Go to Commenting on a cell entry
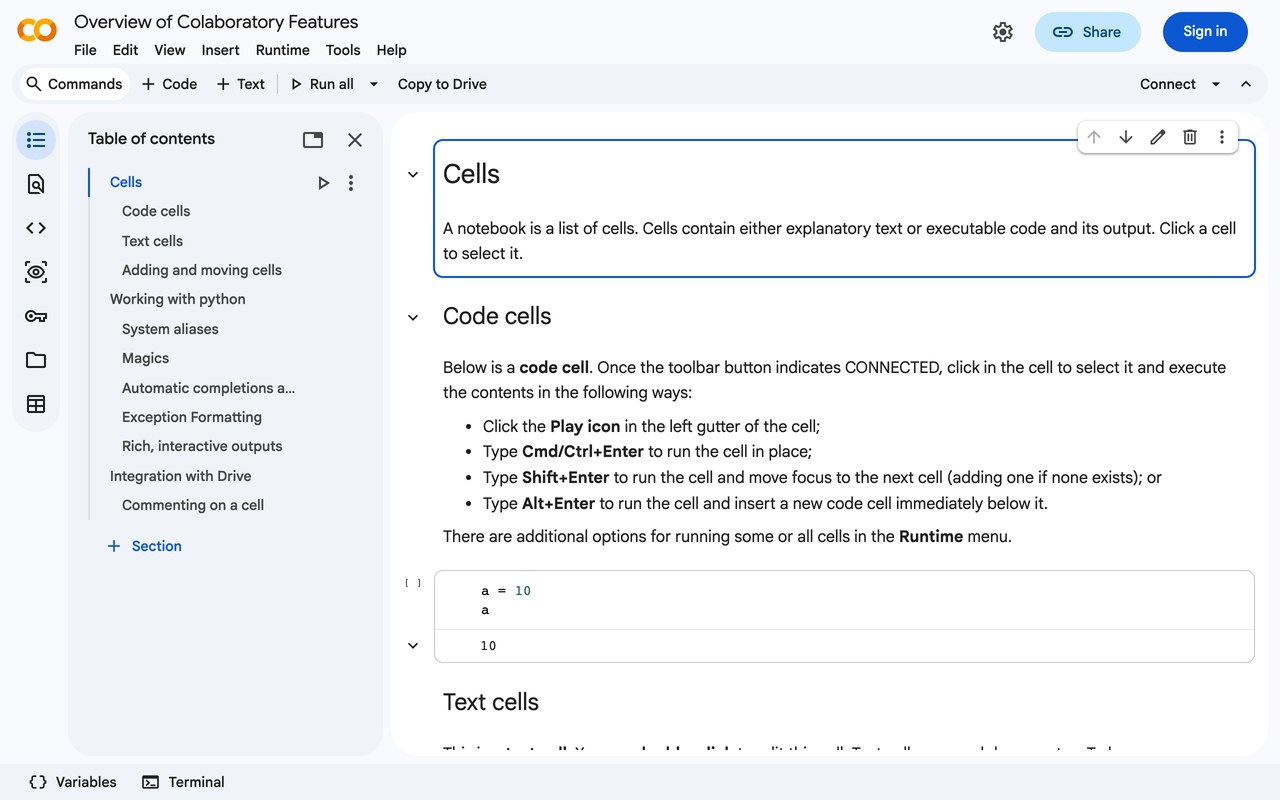 coord(193,505)
